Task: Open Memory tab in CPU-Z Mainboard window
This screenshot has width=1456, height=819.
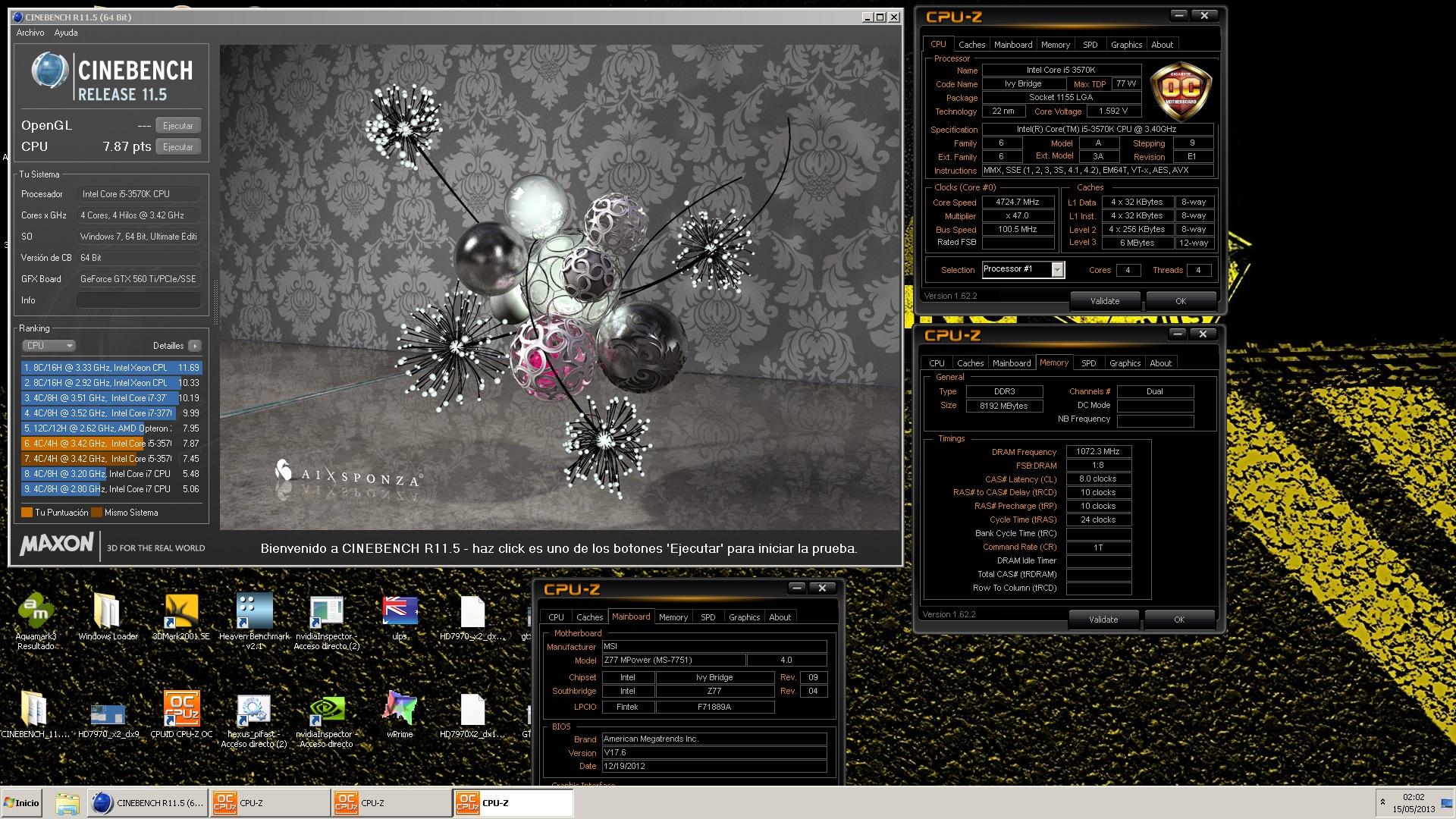Action: [673, 617]
